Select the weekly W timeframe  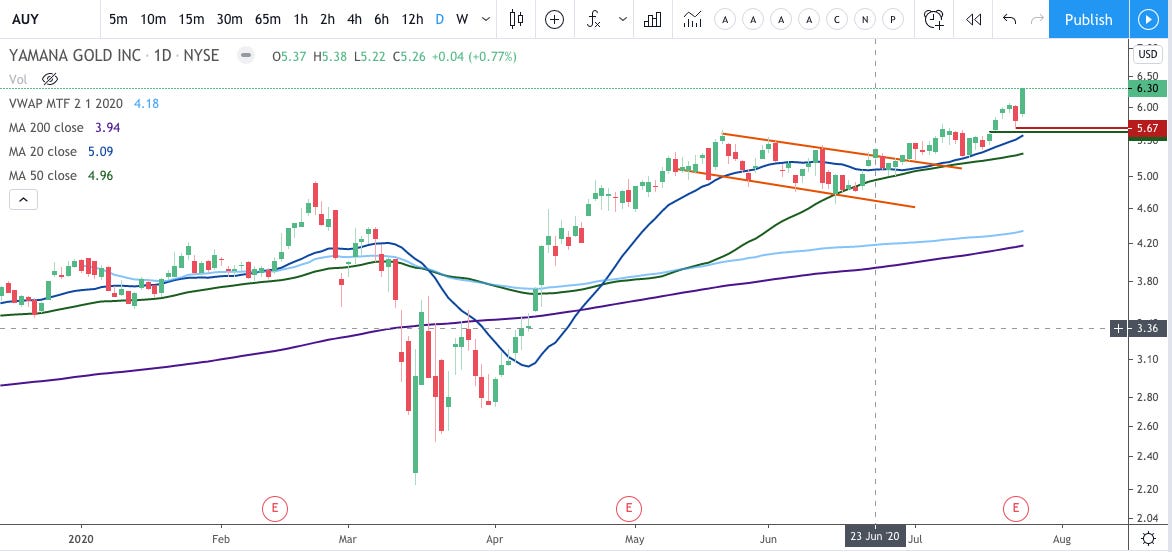[x=462, y=19]
